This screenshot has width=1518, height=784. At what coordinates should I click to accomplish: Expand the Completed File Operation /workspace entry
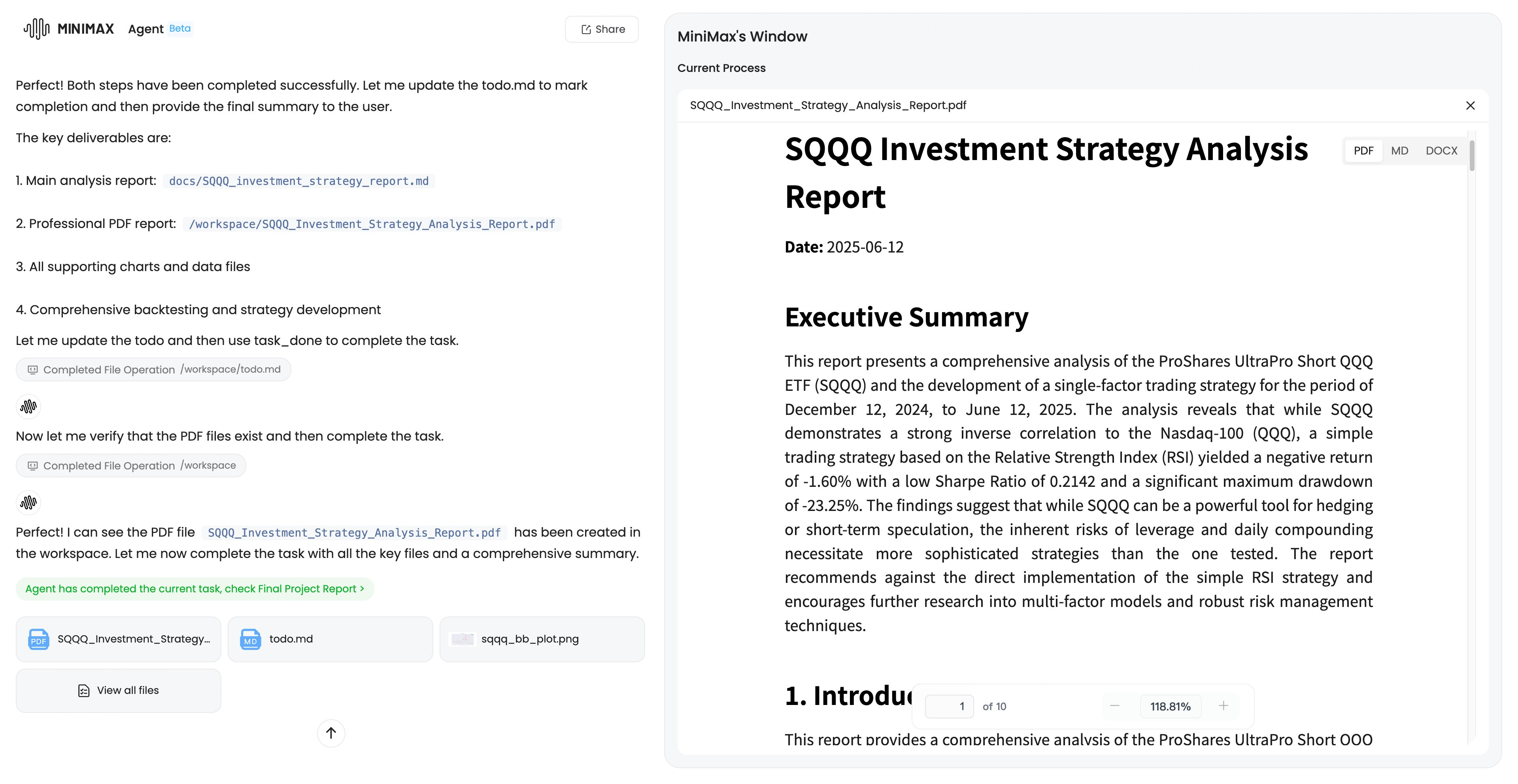click(131, 465)
